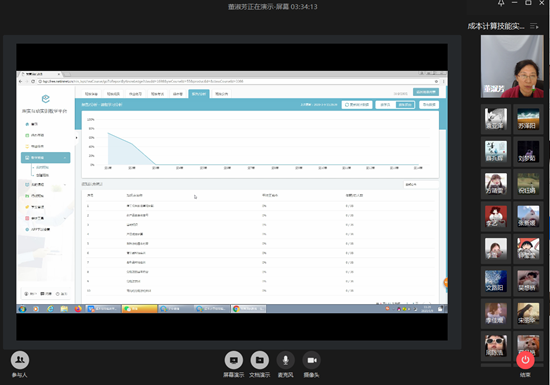The width and height of the screenshot is (550, 385).
Task: Start 屏幕演示 screen sharing
Action: coord(234,360)
